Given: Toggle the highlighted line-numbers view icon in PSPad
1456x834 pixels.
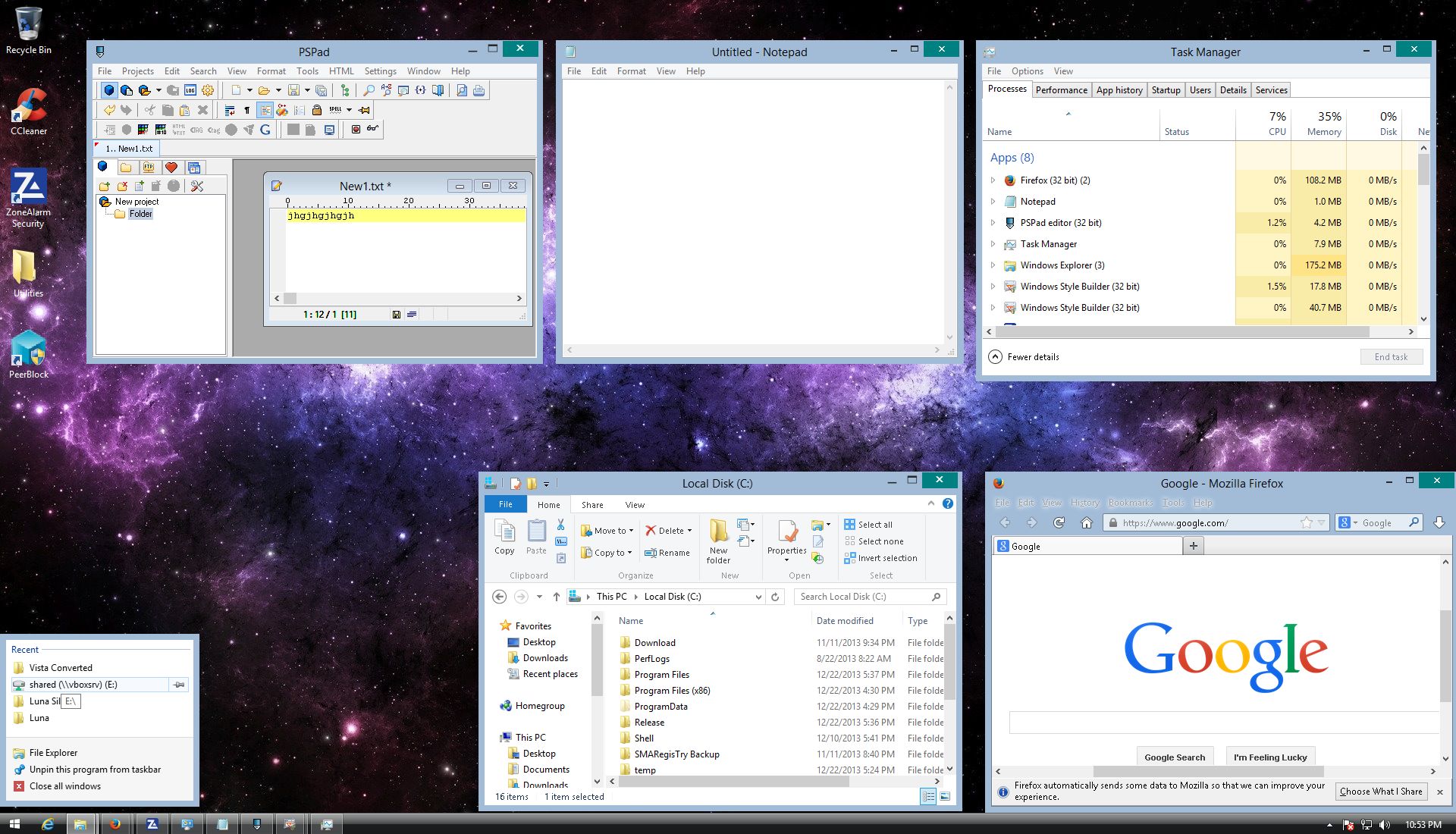Looking at the screenshot, I should click(x=265, y=110).
